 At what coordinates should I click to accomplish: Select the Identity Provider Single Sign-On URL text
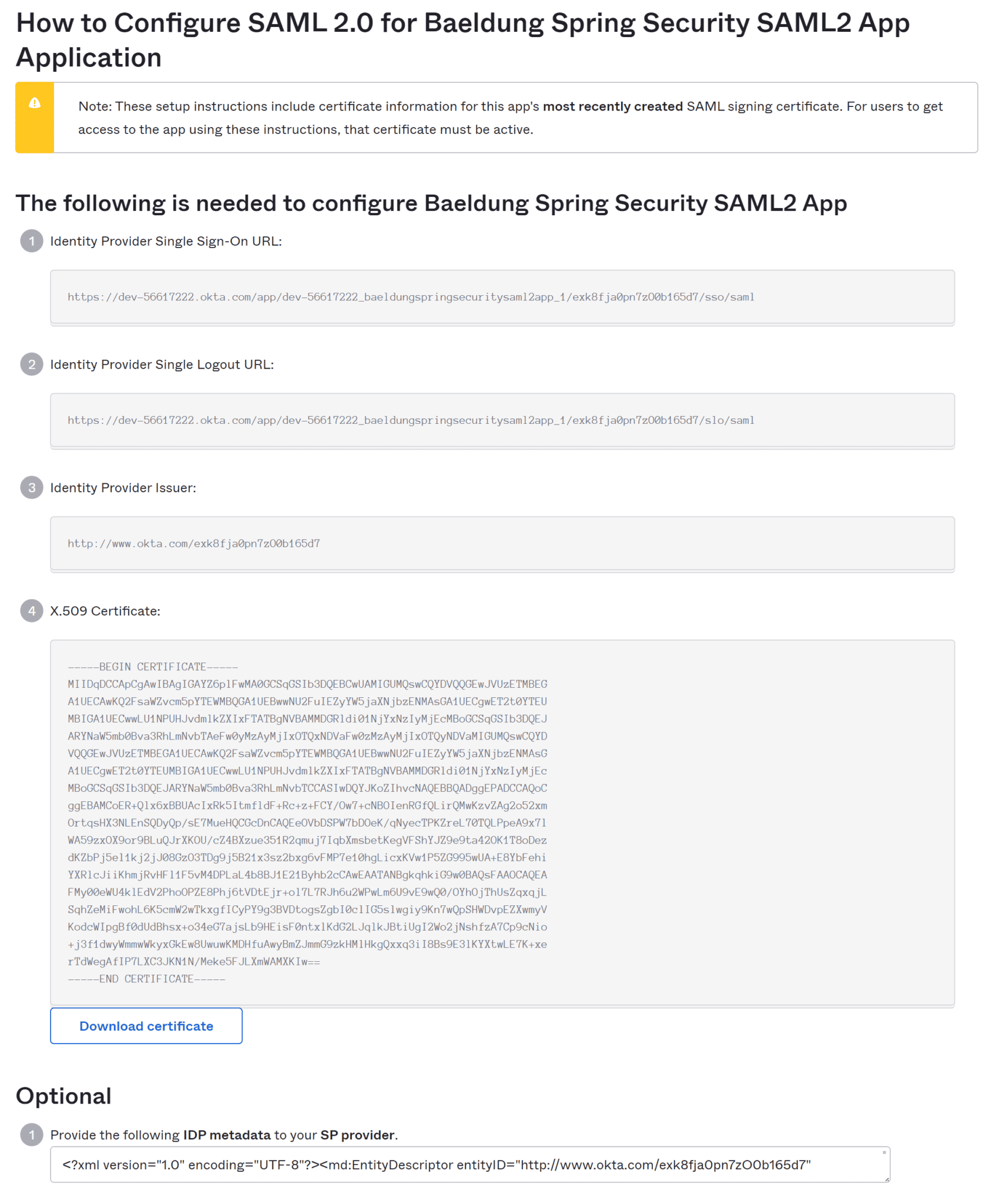[411, 297]
